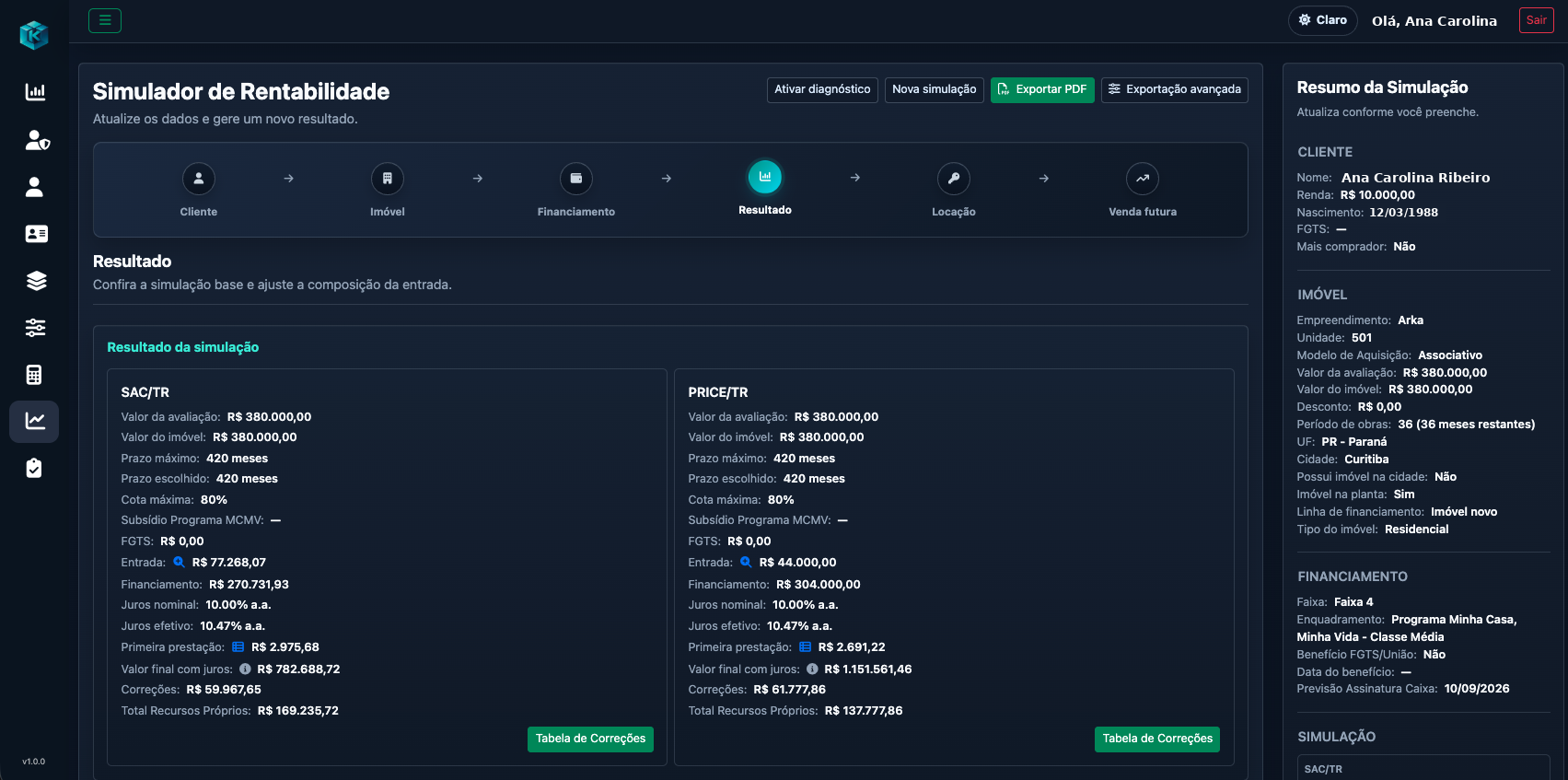Open table icon beside SAC/TR Primeira prestação
The image size is (1568, 780).
pos(238,647)
